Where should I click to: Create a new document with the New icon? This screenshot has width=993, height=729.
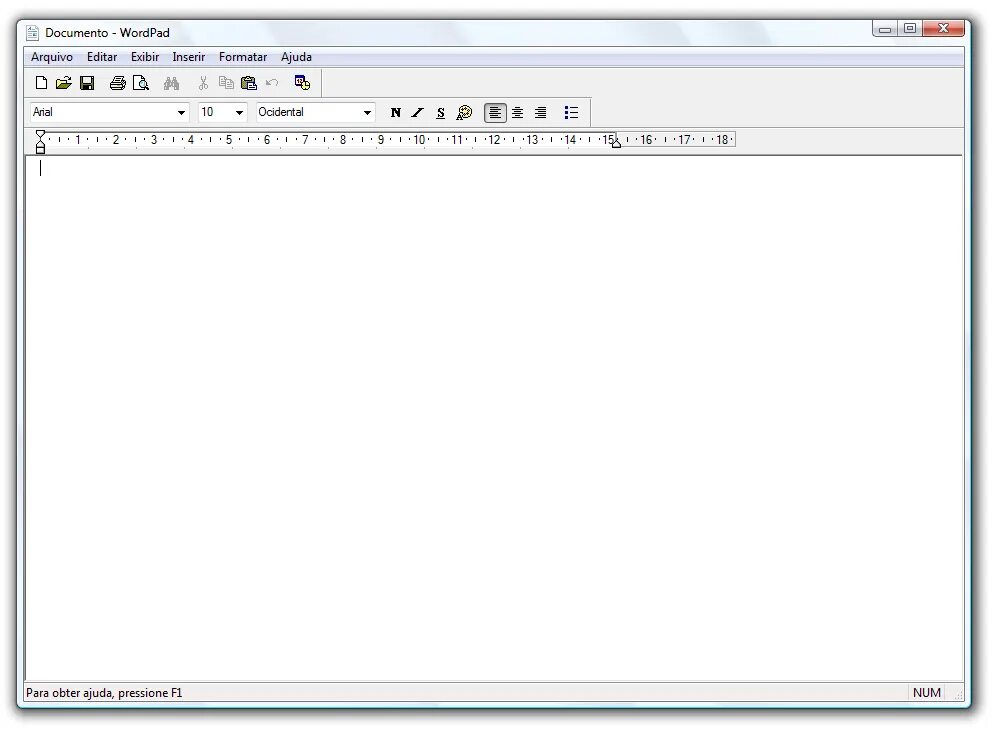pos(41,83)
